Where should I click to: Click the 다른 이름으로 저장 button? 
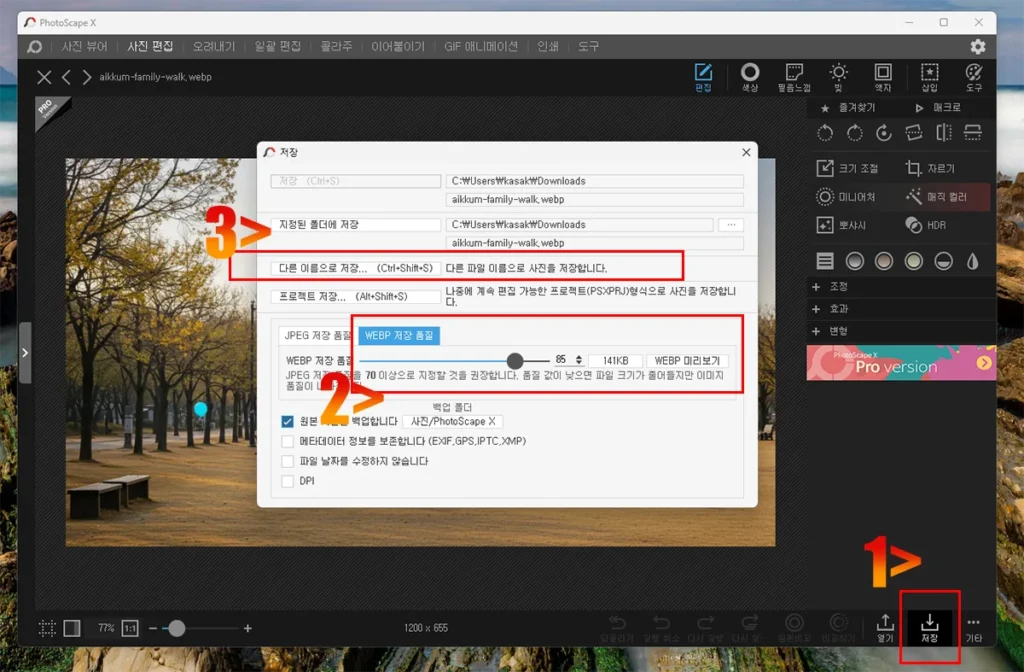(x=356, y=268)
